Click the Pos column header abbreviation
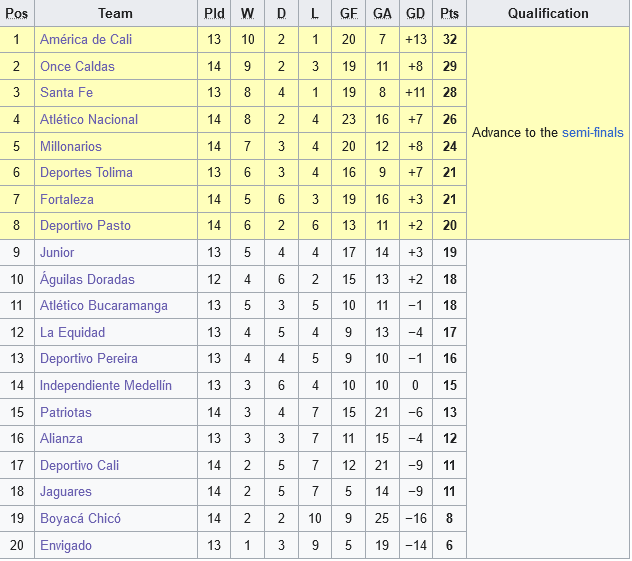This screenshot has height=561, width=632. 16,14
